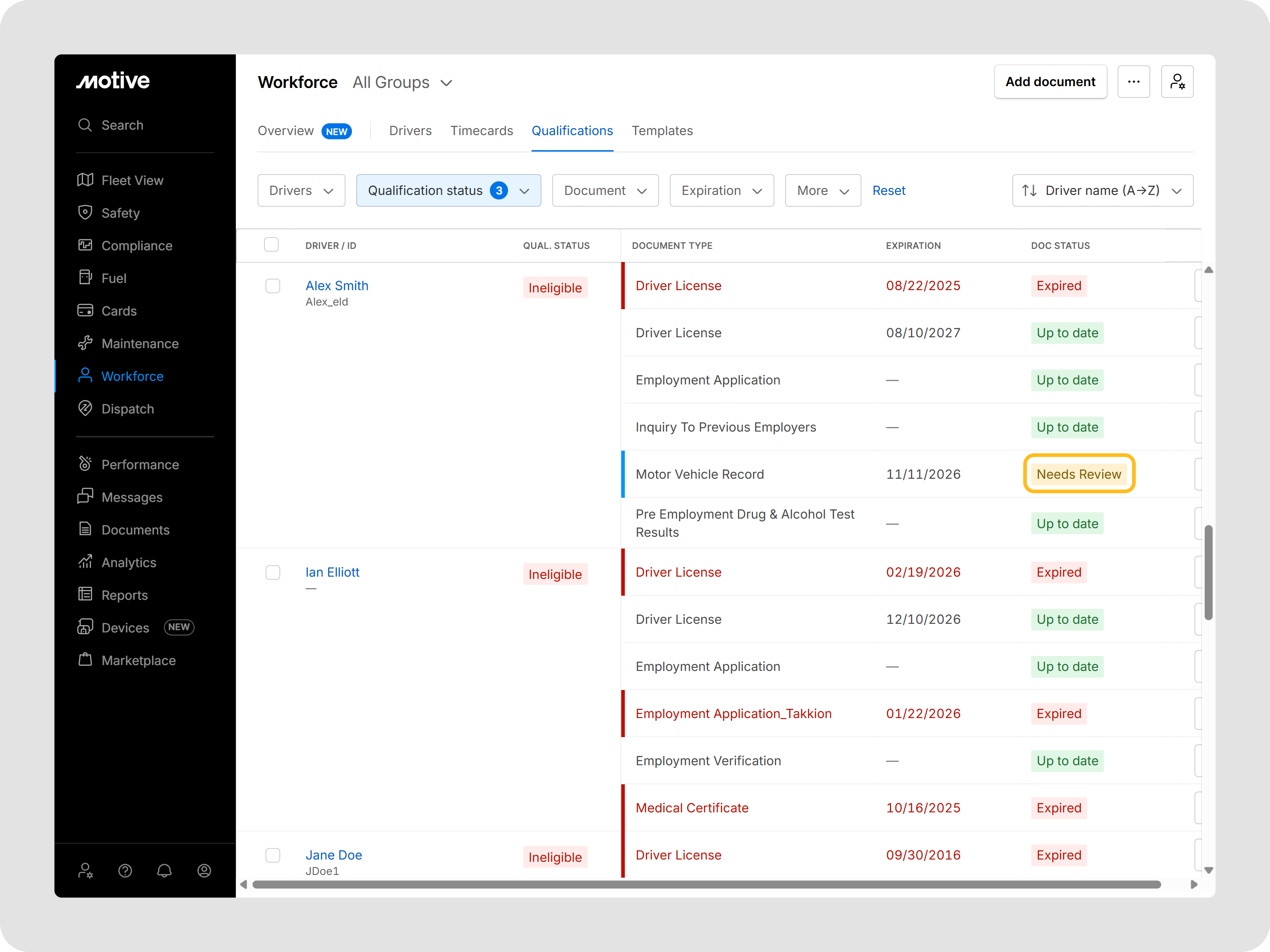
Task: Click the Reset filters link
Action: [888, 190]
